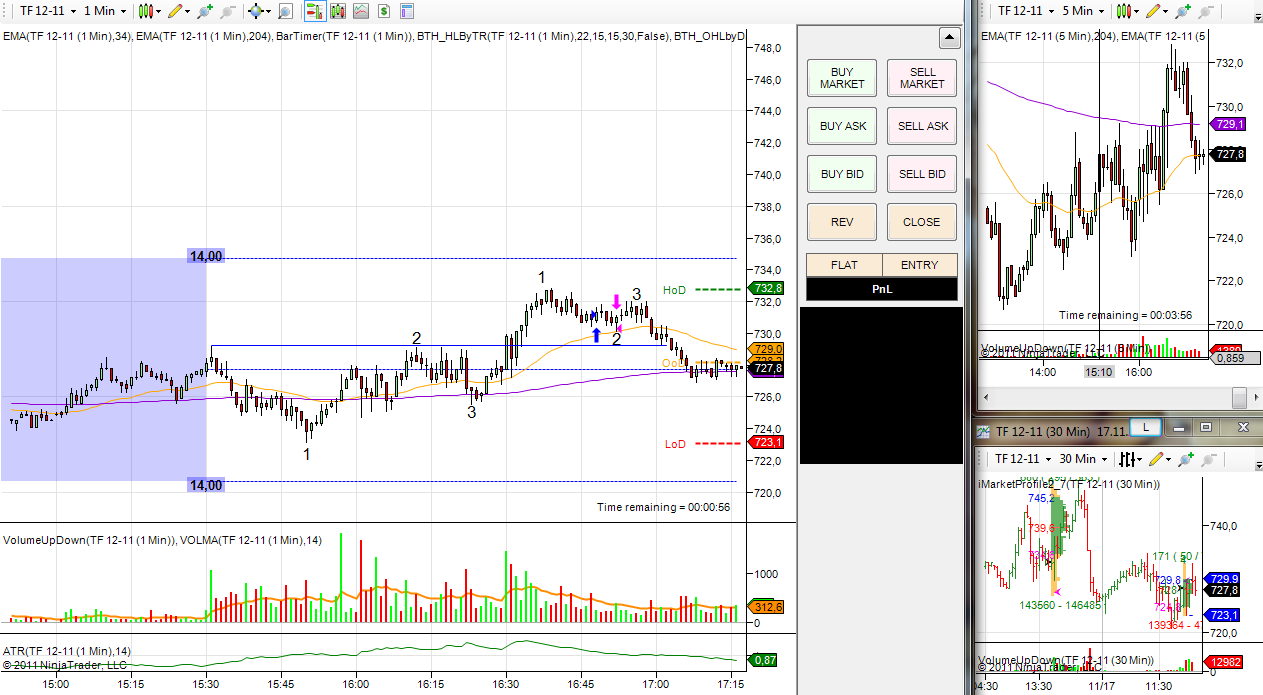Select the ENTRY price cell
1263x695 pixels.
click(920, 265)
